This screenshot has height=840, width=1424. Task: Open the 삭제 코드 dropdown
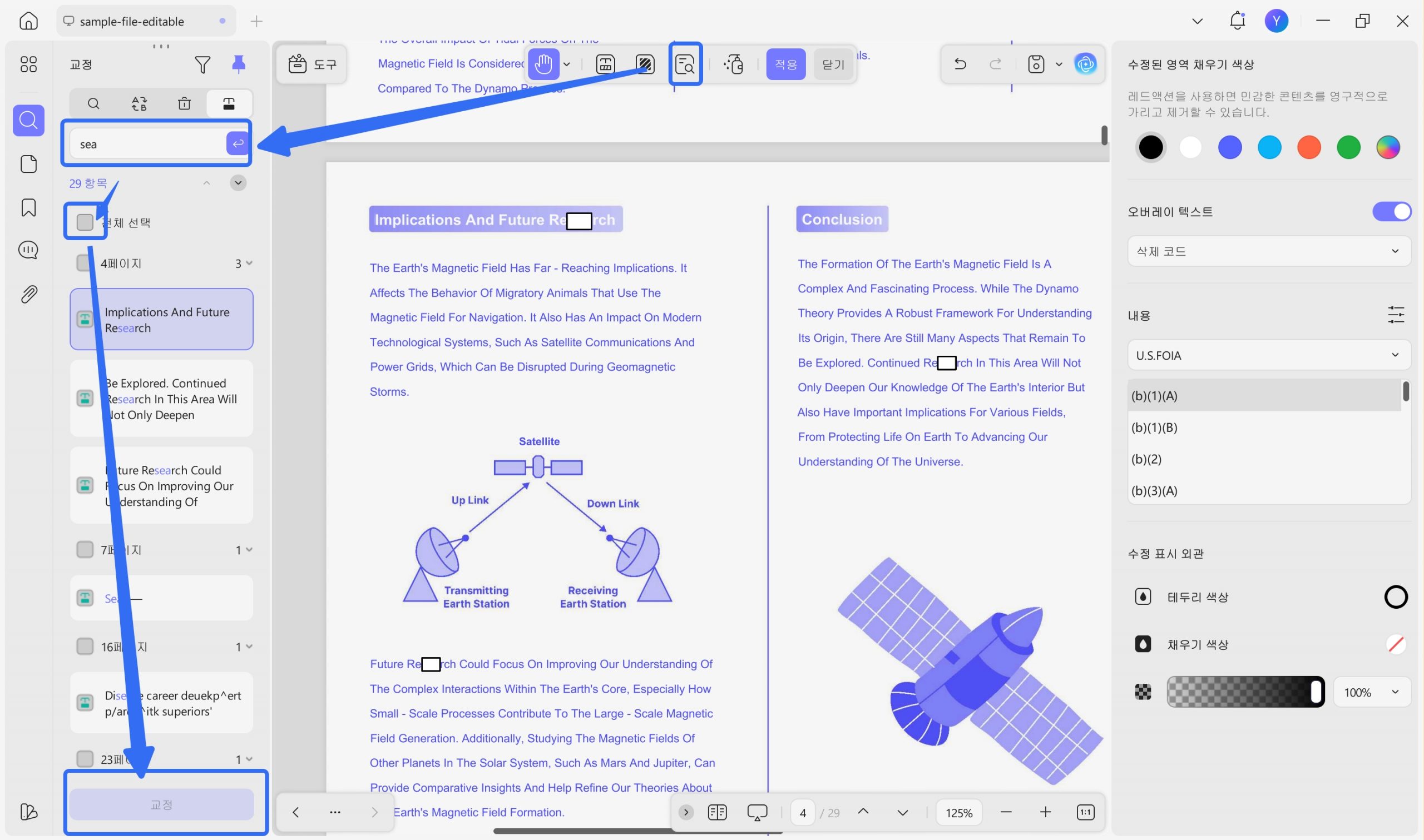1269,251
